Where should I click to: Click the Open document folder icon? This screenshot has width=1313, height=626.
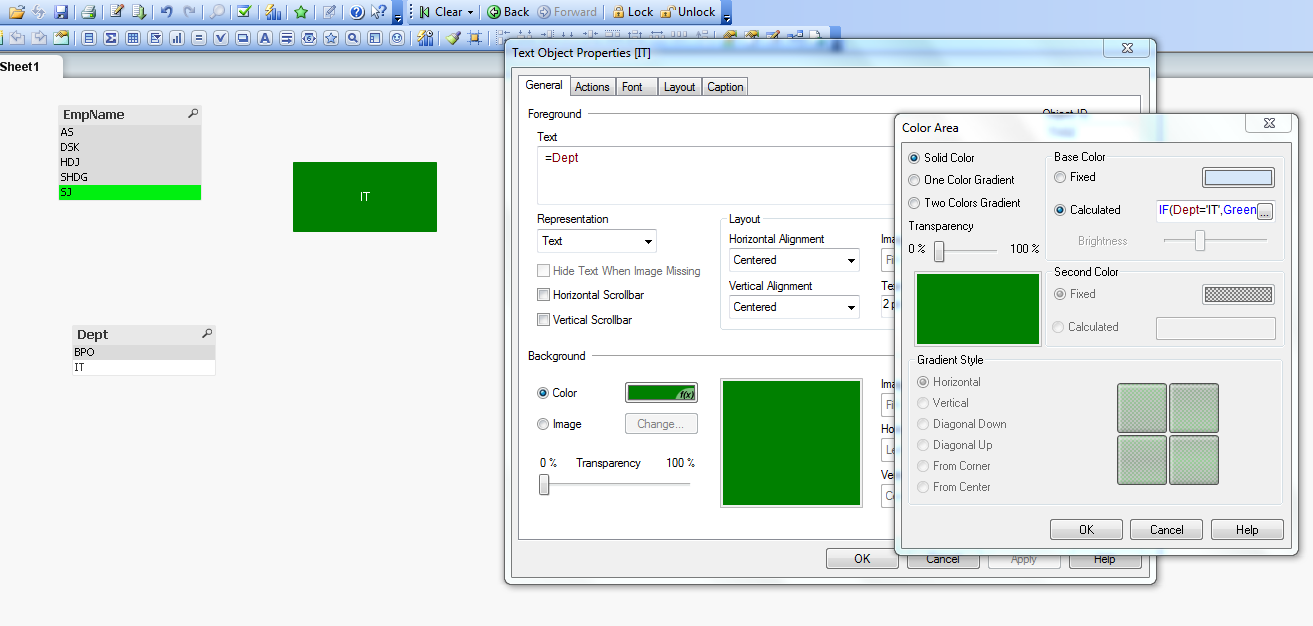pos(16,12)
